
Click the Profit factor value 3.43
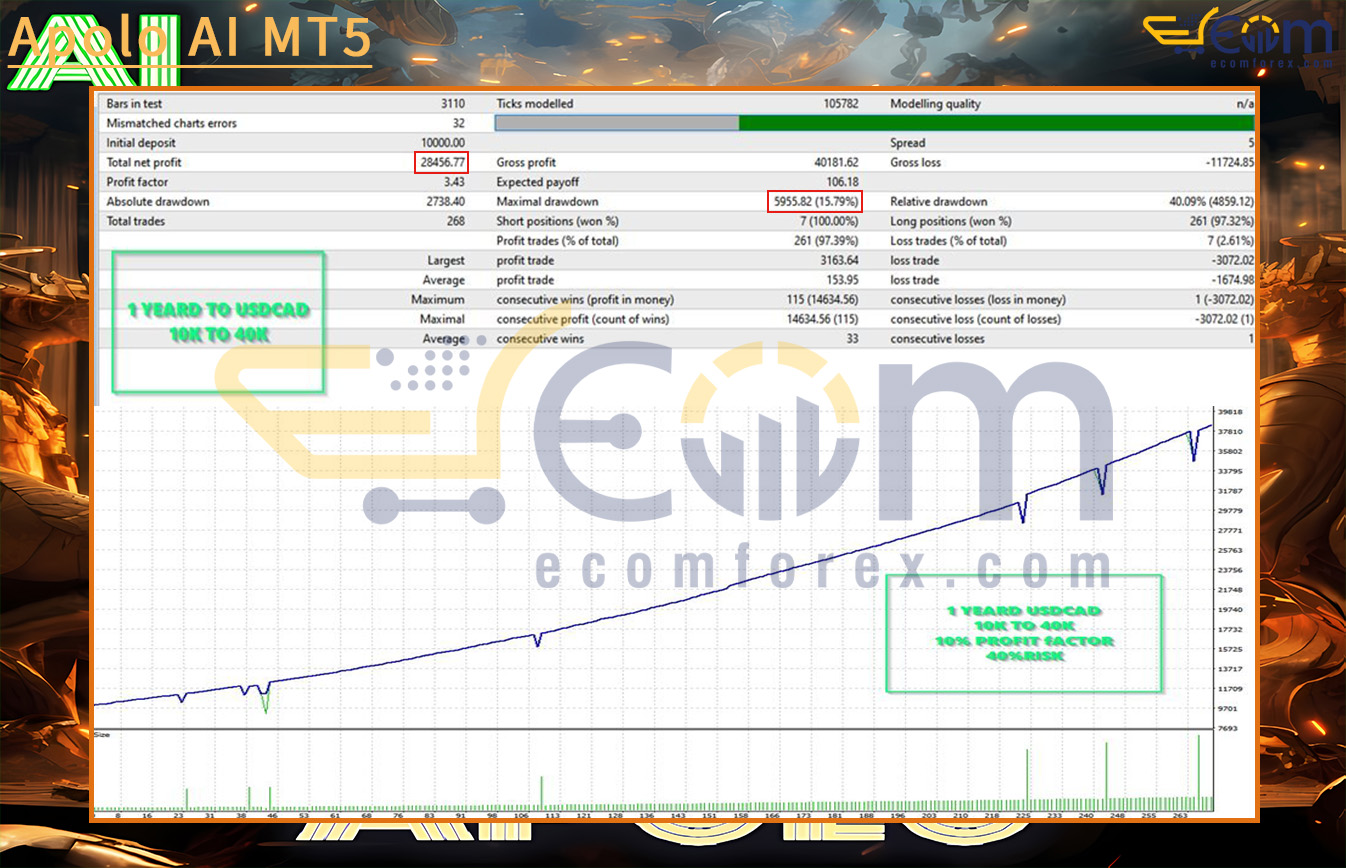[453, 182]
